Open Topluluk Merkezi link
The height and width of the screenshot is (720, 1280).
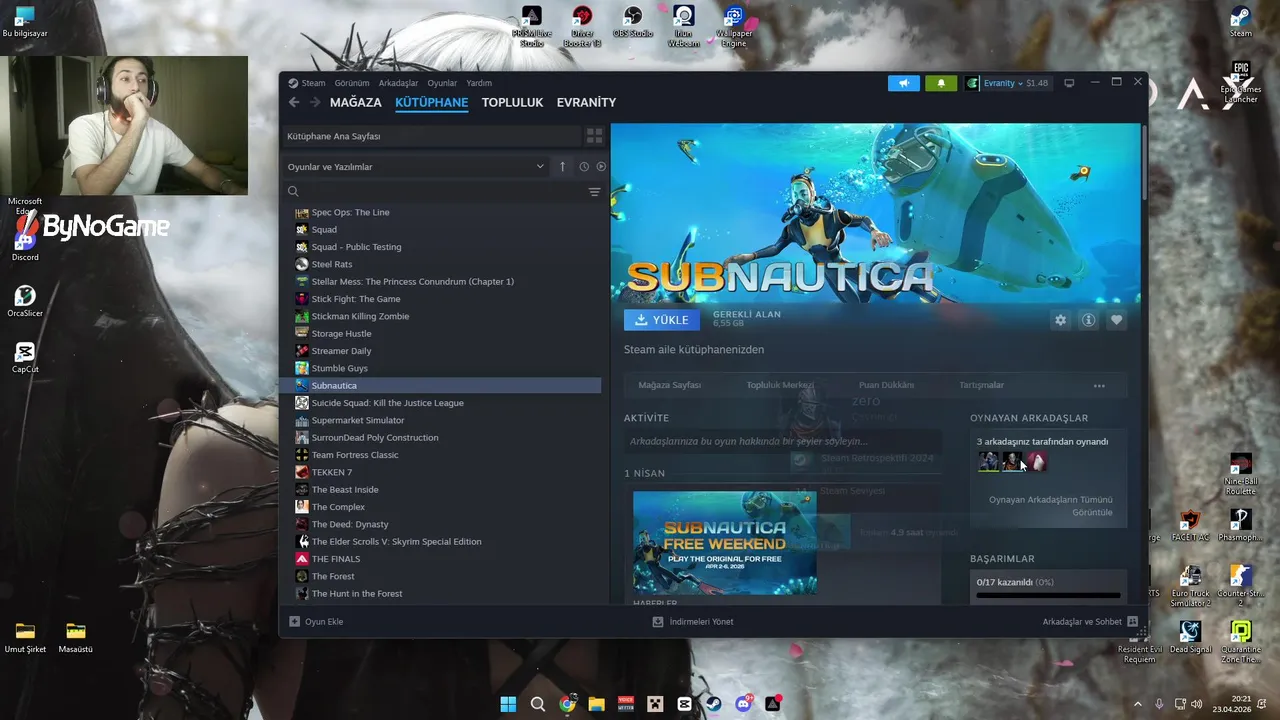click(x=780, y=385)
